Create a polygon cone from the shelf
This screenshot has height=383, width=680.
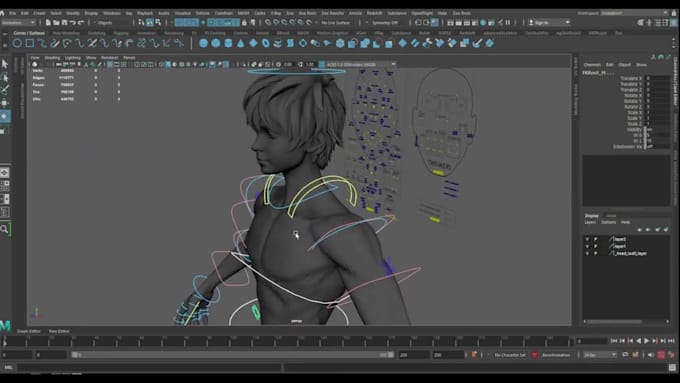pyautogui.click(x=241, y=43)
